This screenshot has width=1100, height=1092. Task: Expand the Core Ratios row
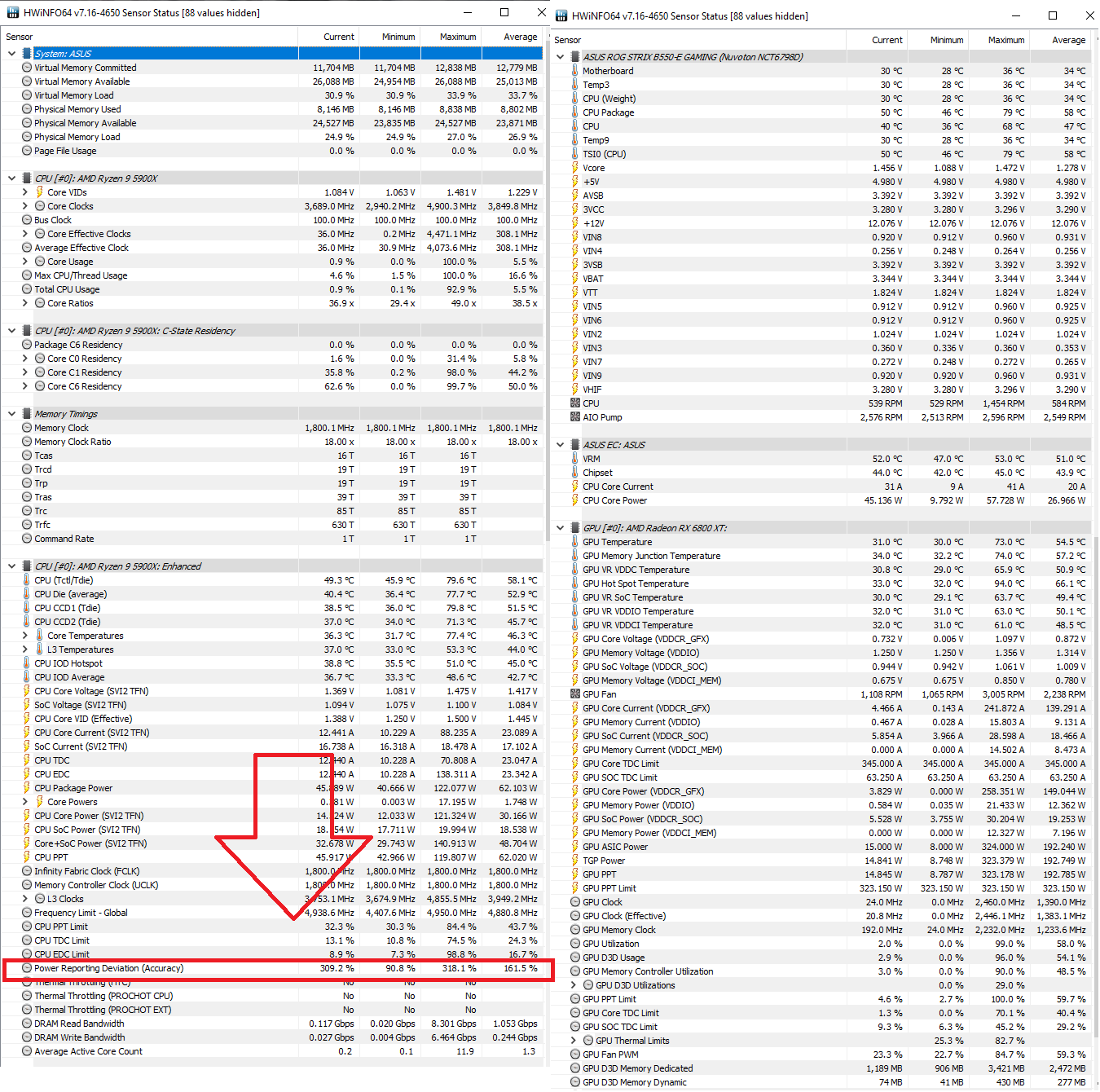coord(24,303)
